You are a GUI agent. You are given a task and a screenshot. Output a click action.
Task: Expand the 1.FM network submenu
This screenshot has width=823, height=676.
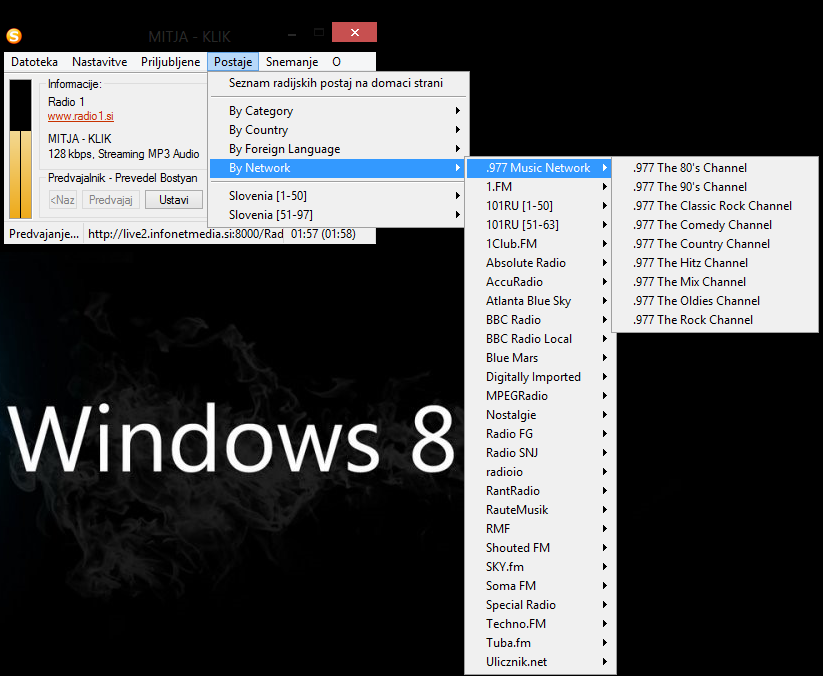pos(540,187)
